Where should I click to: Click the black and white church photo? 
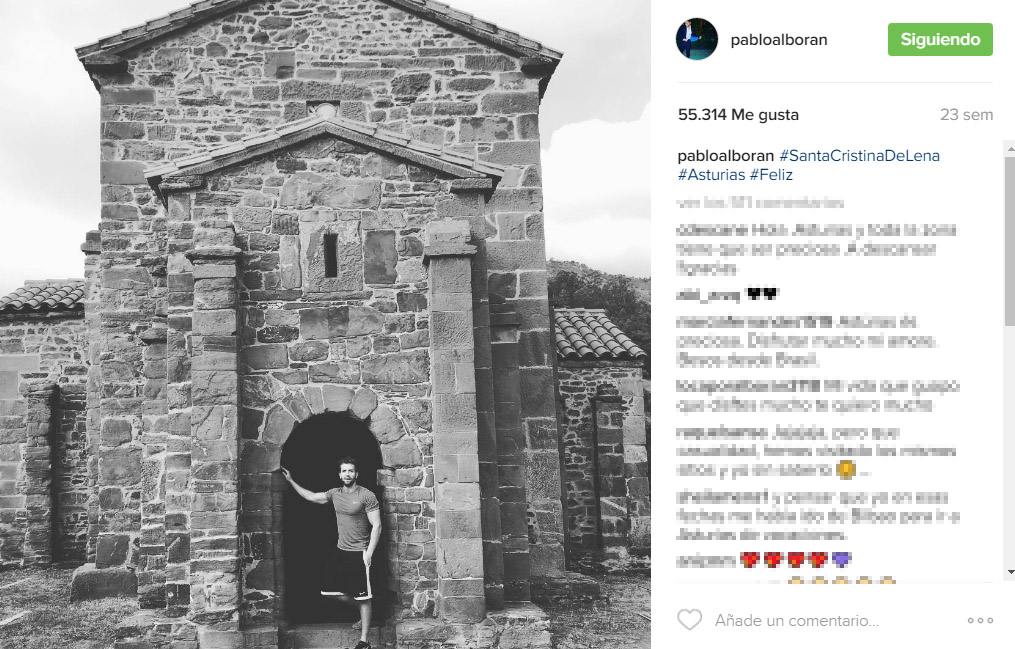pyautogui.click(x=325, y=324)
